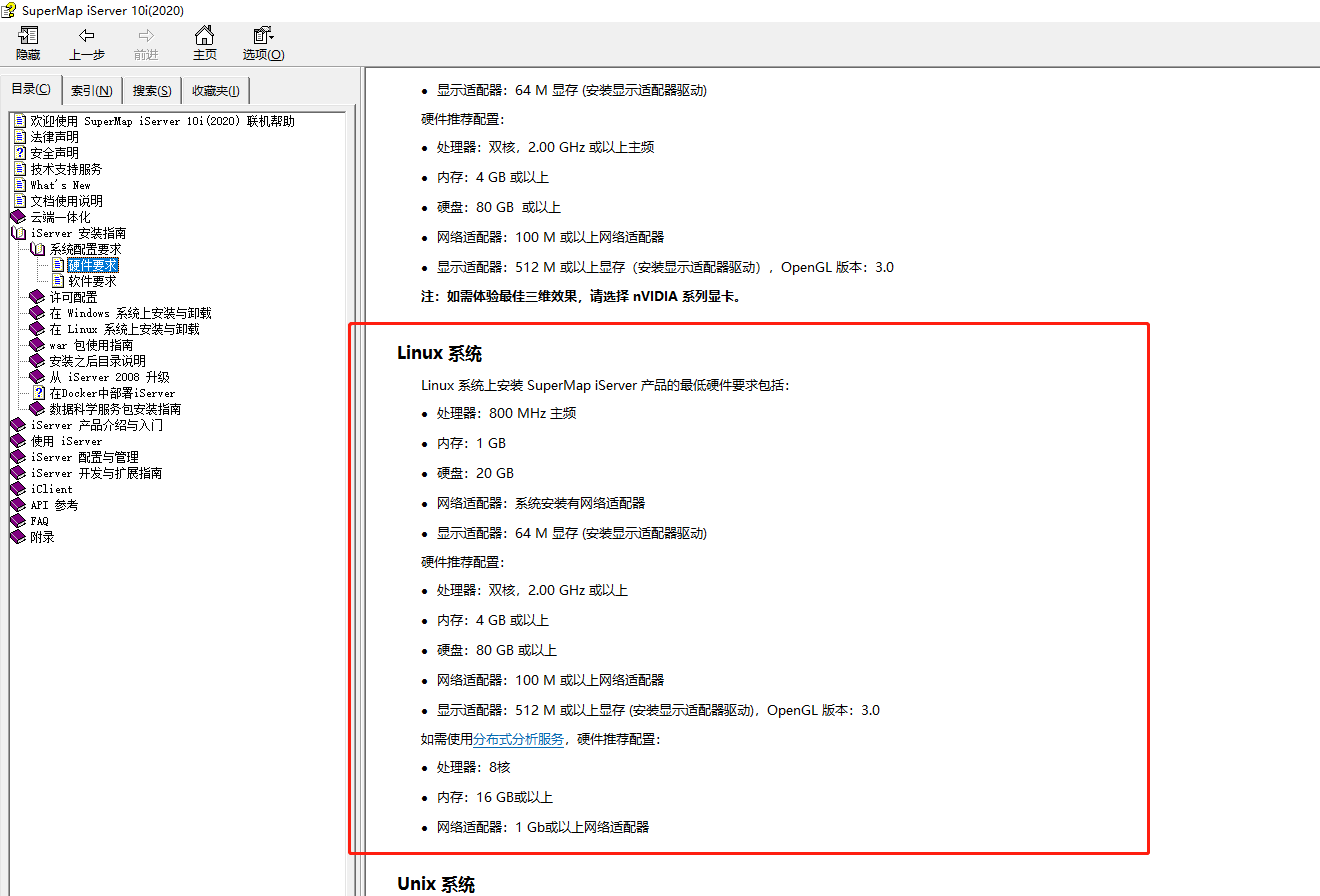
Task: Open the What's New topic
Action: click(60, 185)
